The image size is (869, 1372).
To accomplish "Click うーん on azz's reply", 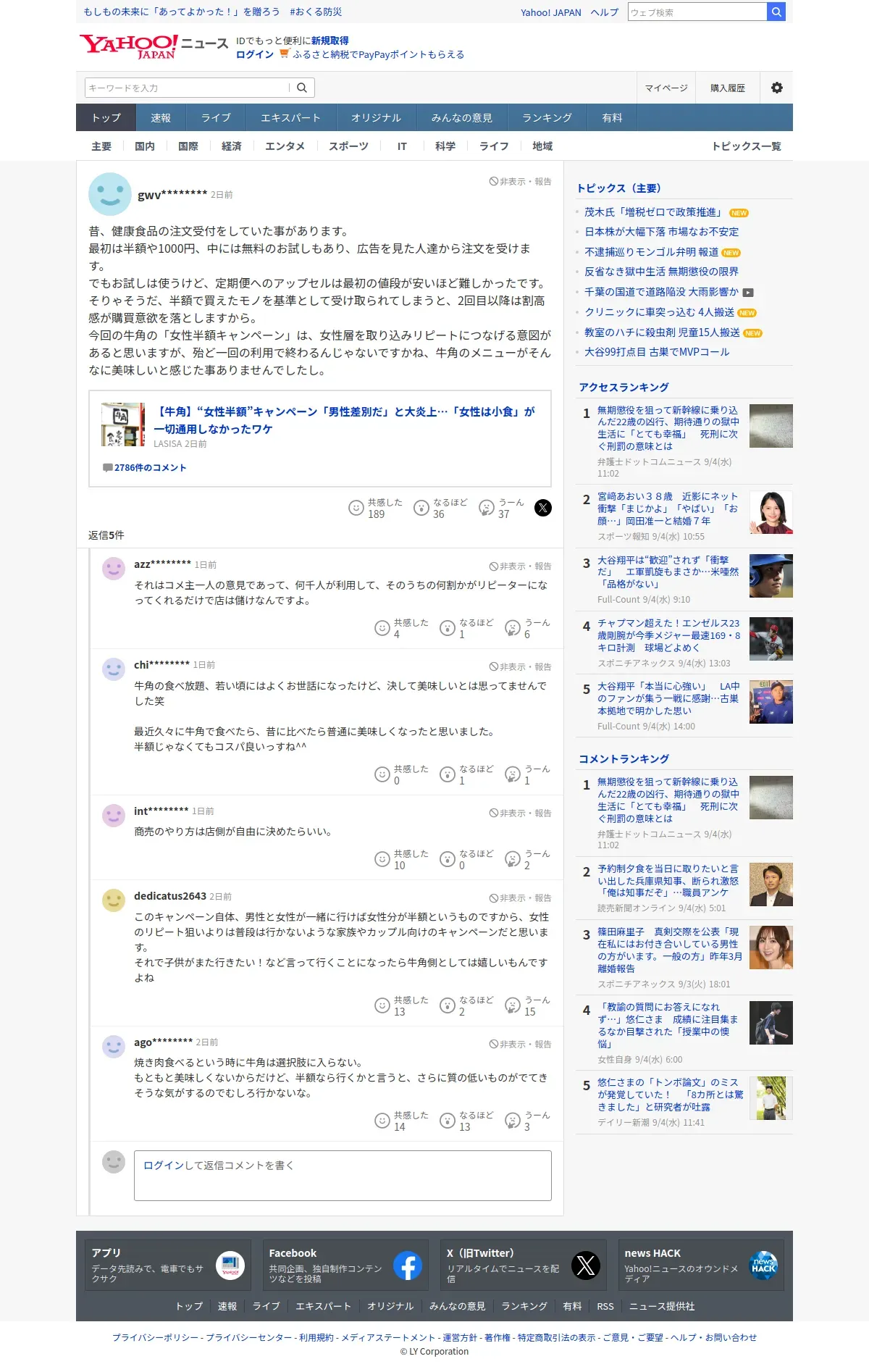I will [x=513, y=628].
